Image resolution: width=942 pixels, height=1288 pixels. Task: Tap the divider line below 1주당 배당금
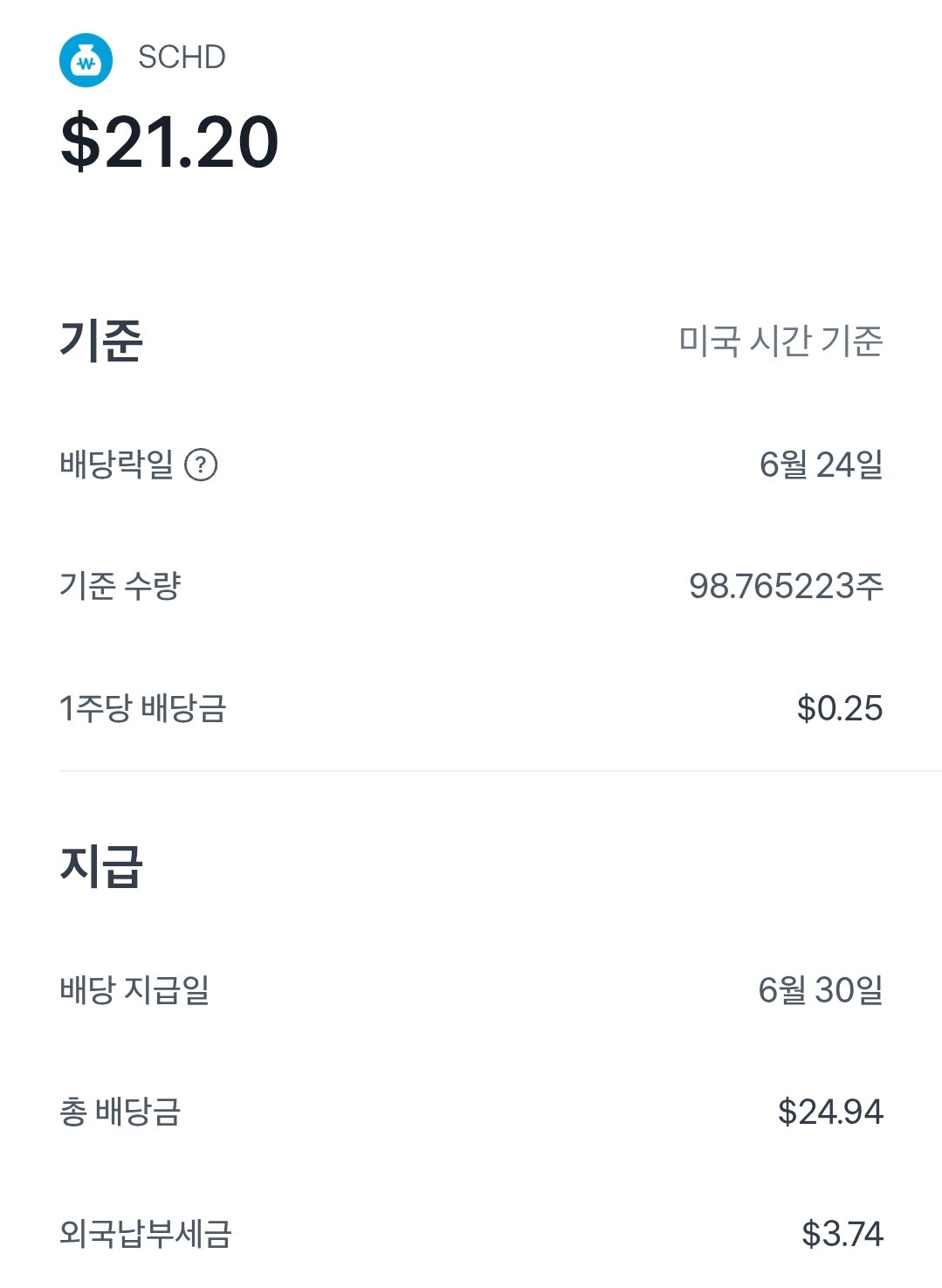500,770
